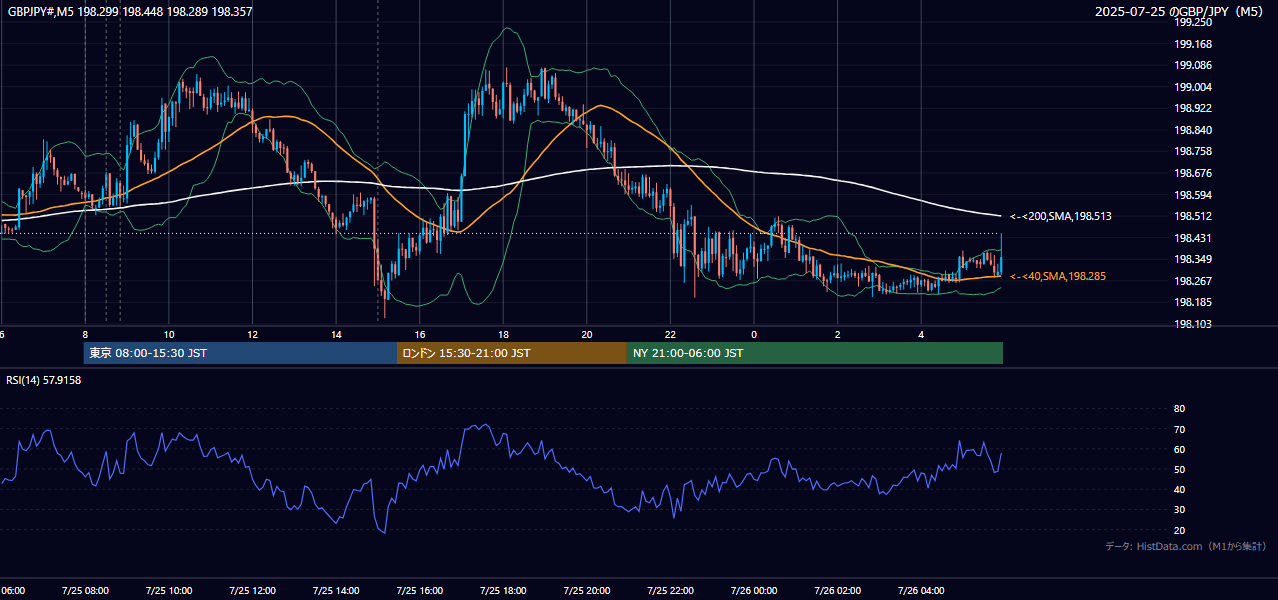Click price axis label 198.267

(x=1192, y=281)
